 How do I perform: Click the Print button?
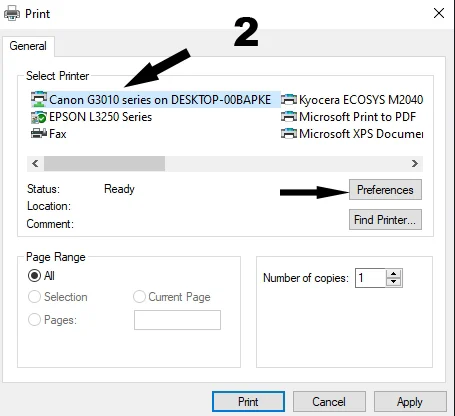point(248,402)
